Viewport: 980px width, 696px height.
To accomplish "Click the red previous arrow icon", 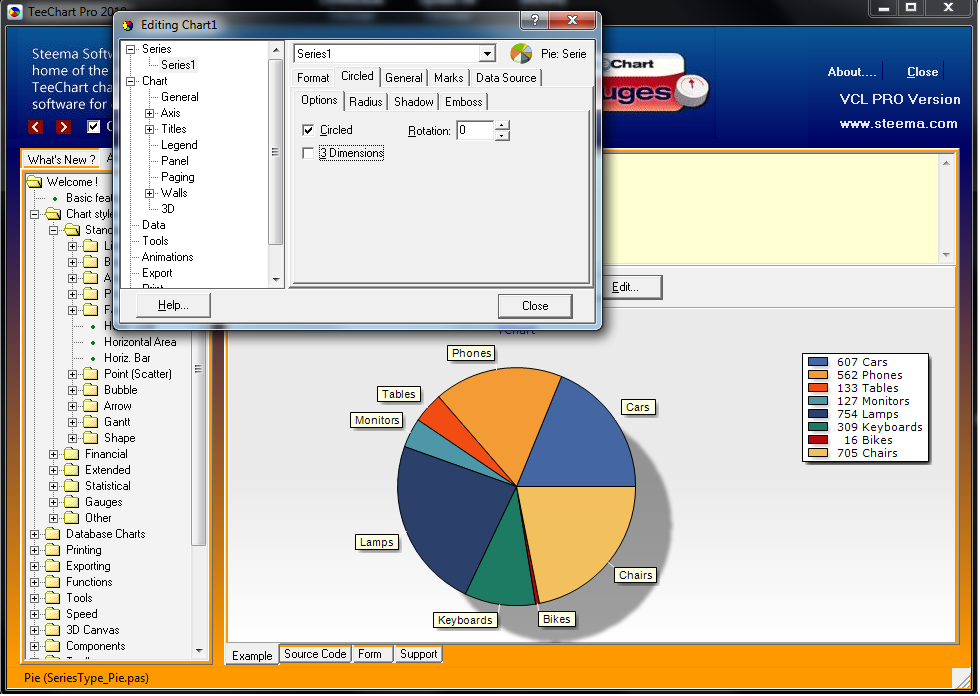I will point(36,127).
